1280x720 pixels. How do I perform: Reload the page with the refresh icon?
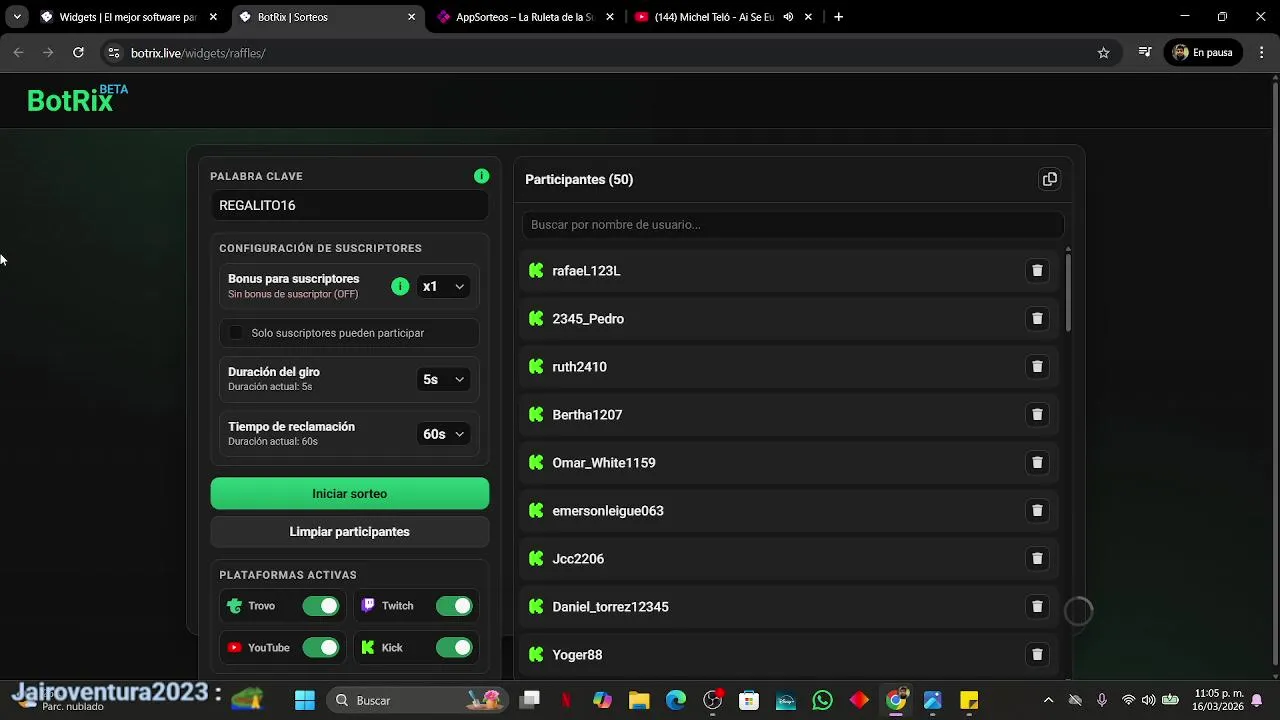78,53
